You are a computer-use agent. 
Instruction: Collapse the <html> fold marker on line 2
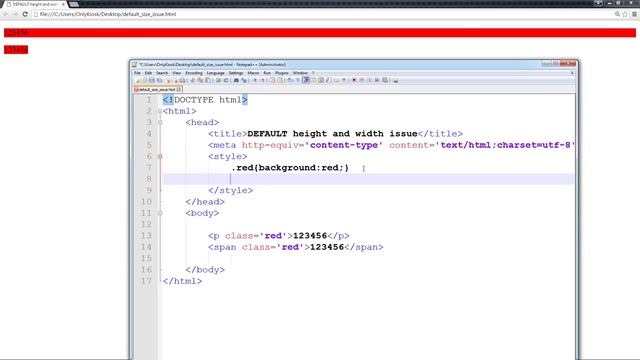pos(160,111)
